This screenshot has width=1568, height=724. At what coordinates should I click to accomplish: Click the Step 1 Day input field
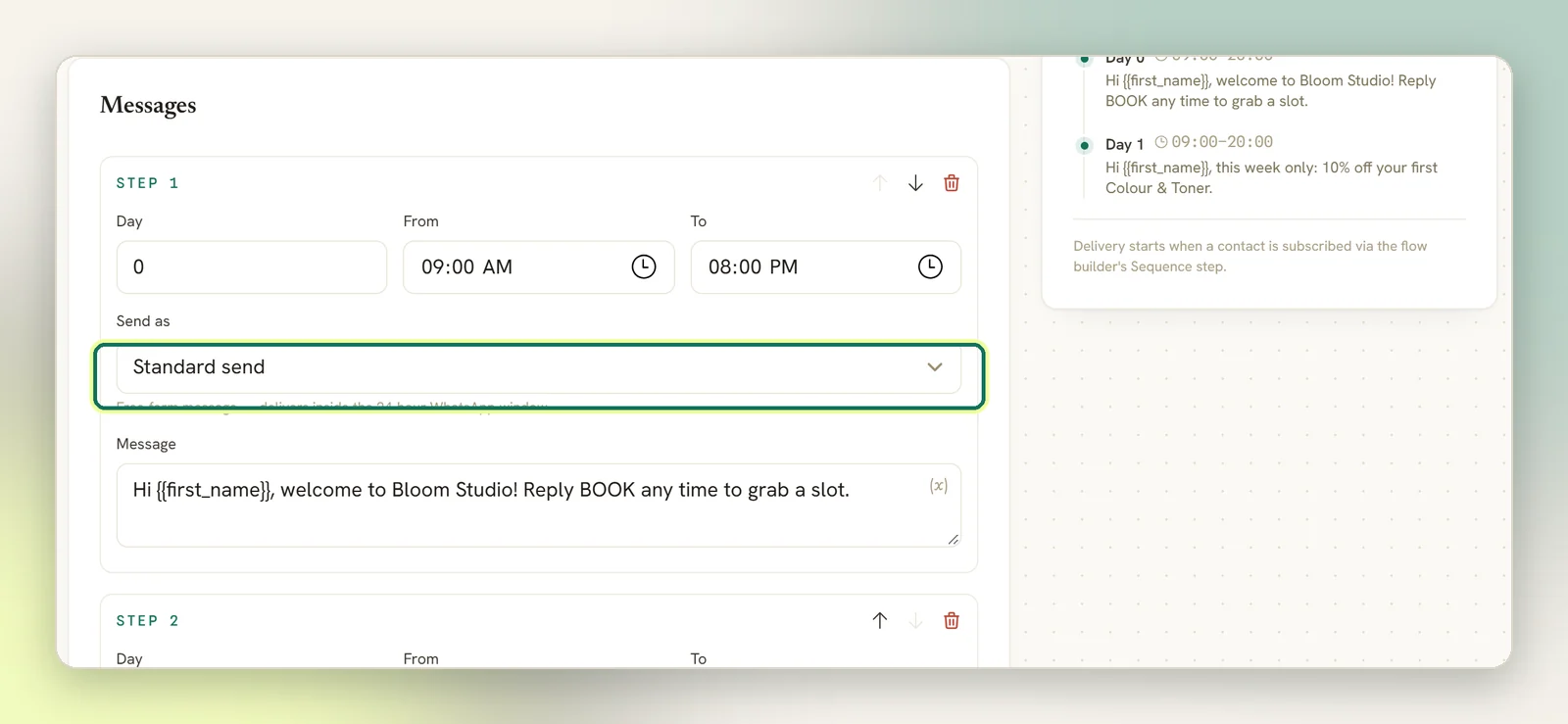[252, 267]
